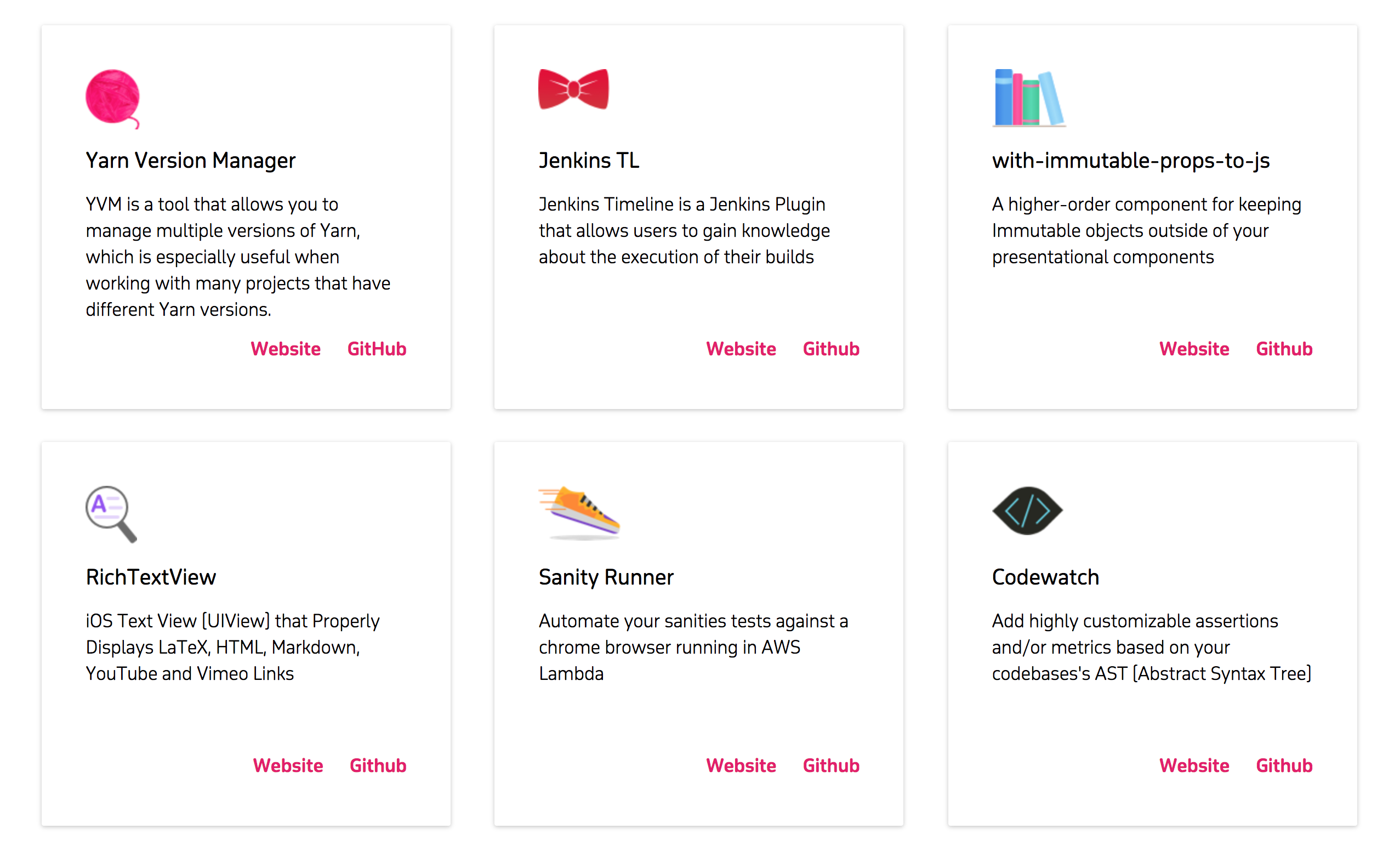Open the RichTextView Website link
Screen dimensions: 1400x851
[288, 765]
